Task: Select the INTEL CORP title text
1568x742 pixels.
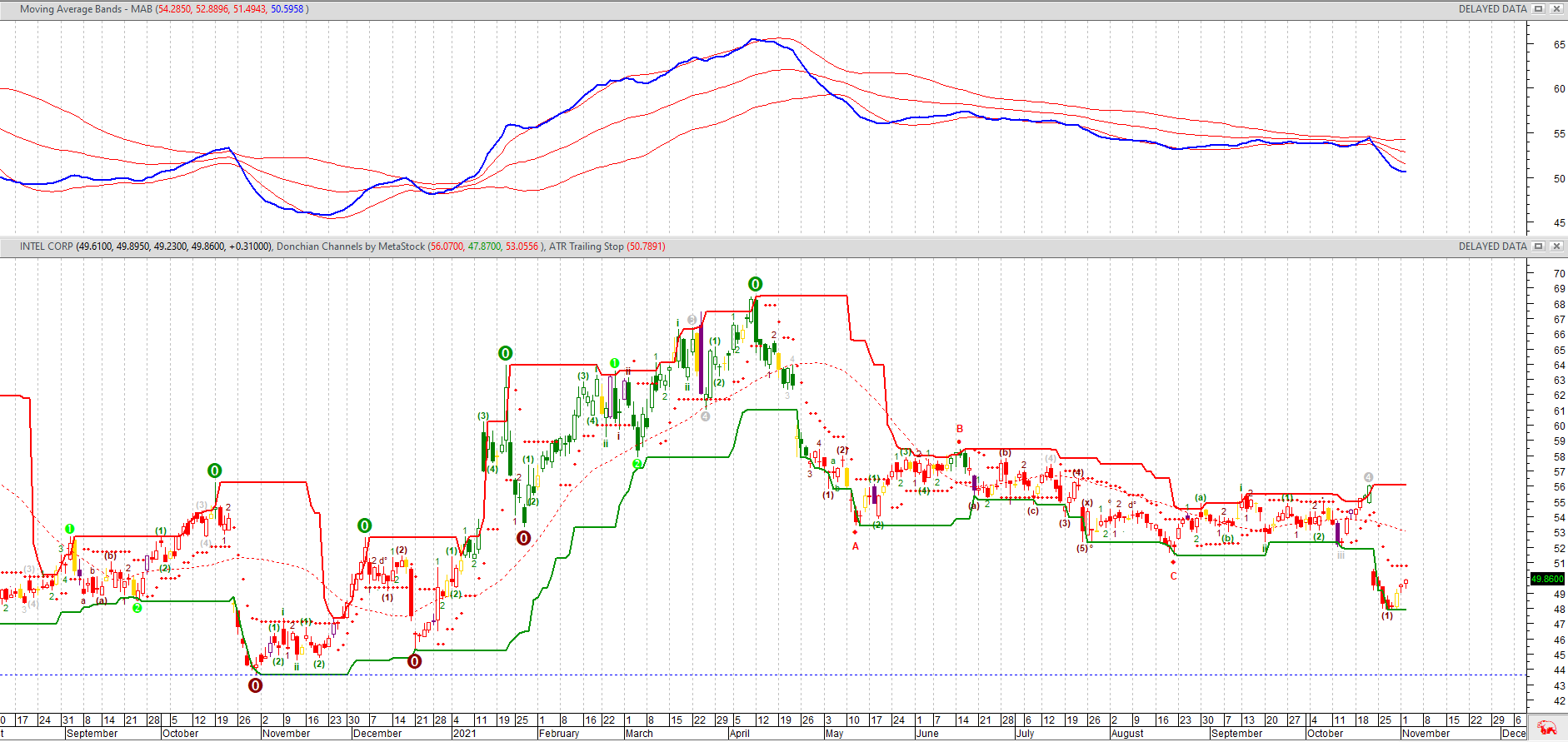Action: coord(47,247)
